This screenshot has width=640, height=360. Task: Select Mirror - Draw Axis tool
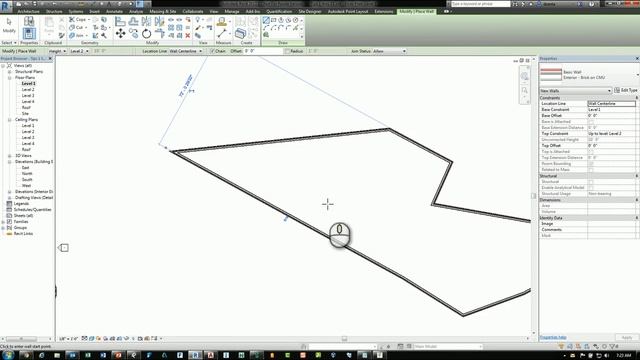click(159, 21)
